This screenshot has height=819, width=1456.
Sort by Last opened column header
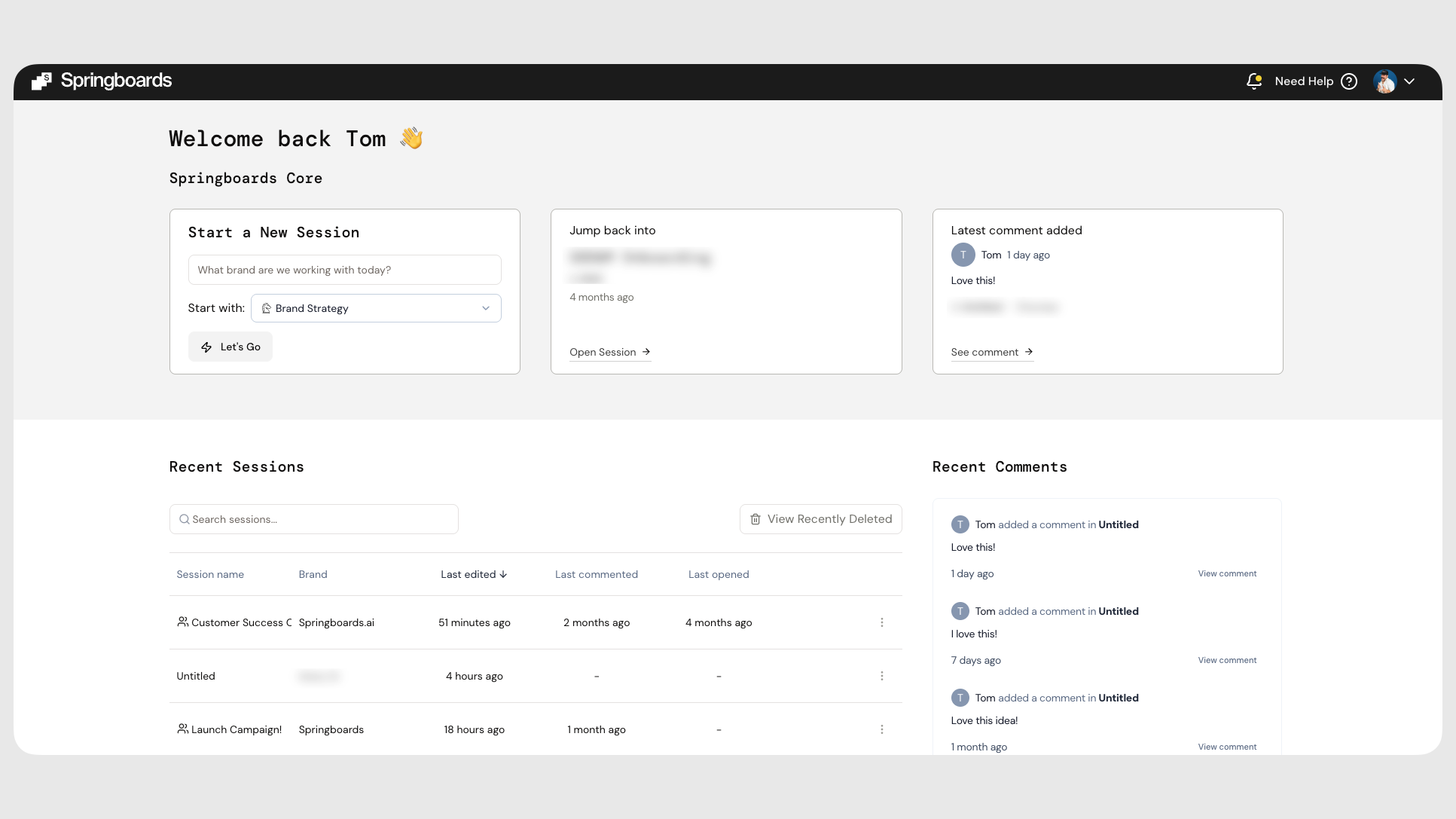pyautogui.click(x=718, y=574)
